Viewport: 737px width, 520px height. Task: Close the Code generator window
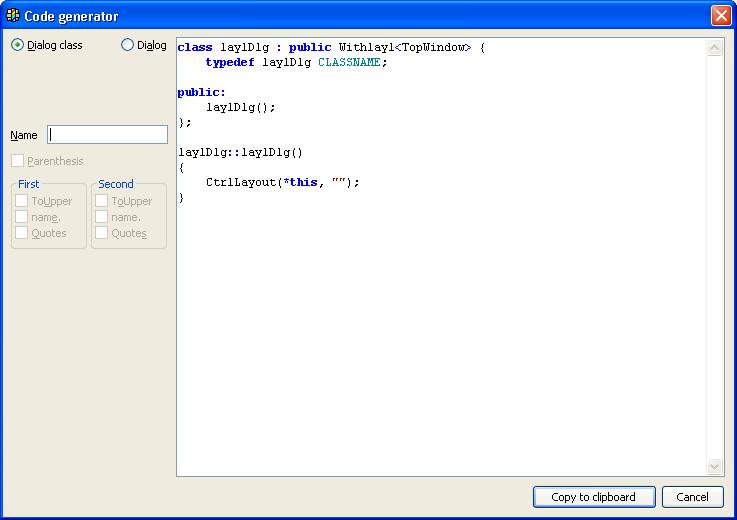point(720,16)
